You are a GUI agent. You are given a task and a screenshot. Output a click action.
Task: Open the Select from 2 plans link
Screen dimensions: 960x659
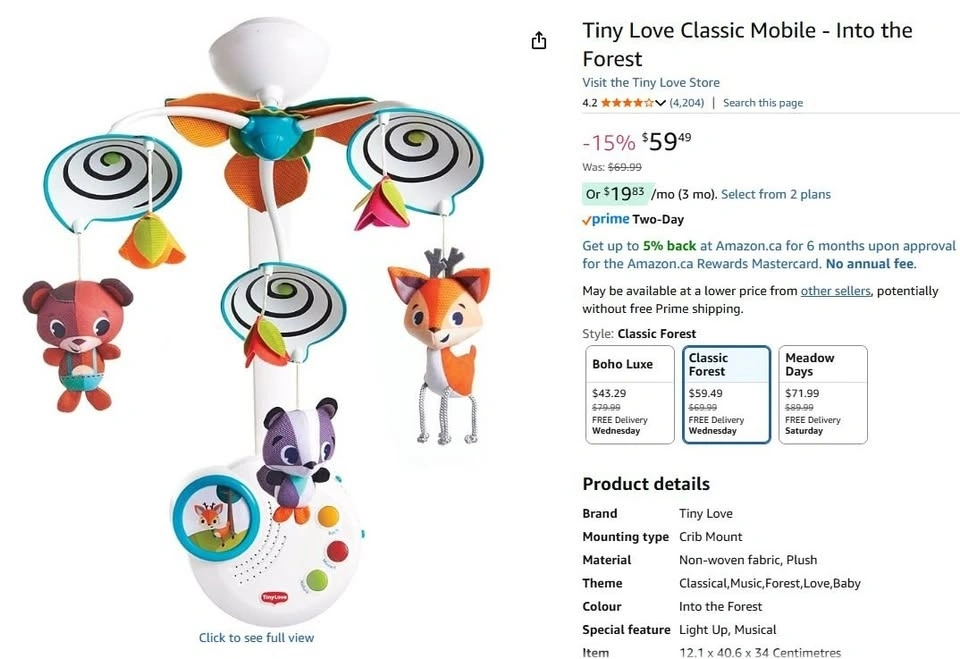(x=776, y=194)
